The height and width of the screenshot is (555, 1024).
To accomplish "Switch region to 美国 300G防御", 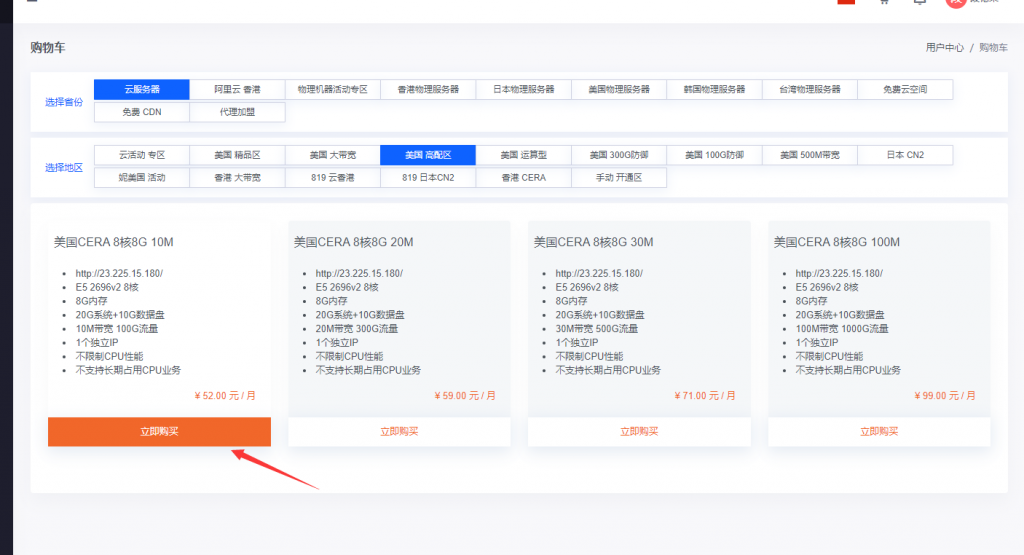I will tap(619, 155).
